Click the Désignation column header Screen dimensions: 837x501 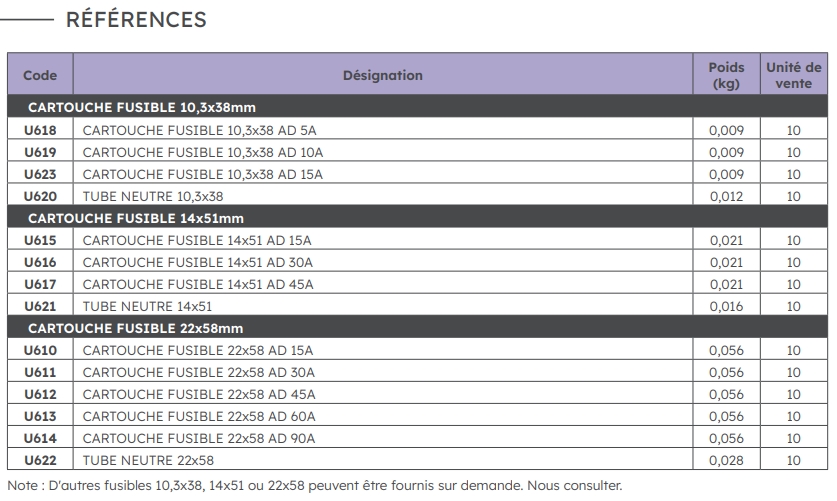pos(382,75)
